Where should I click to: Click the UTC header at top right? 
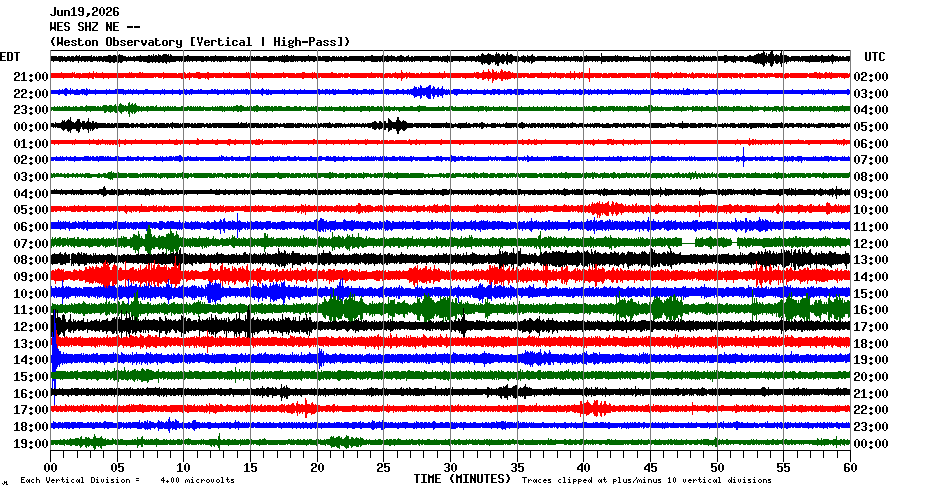[874, 57]
